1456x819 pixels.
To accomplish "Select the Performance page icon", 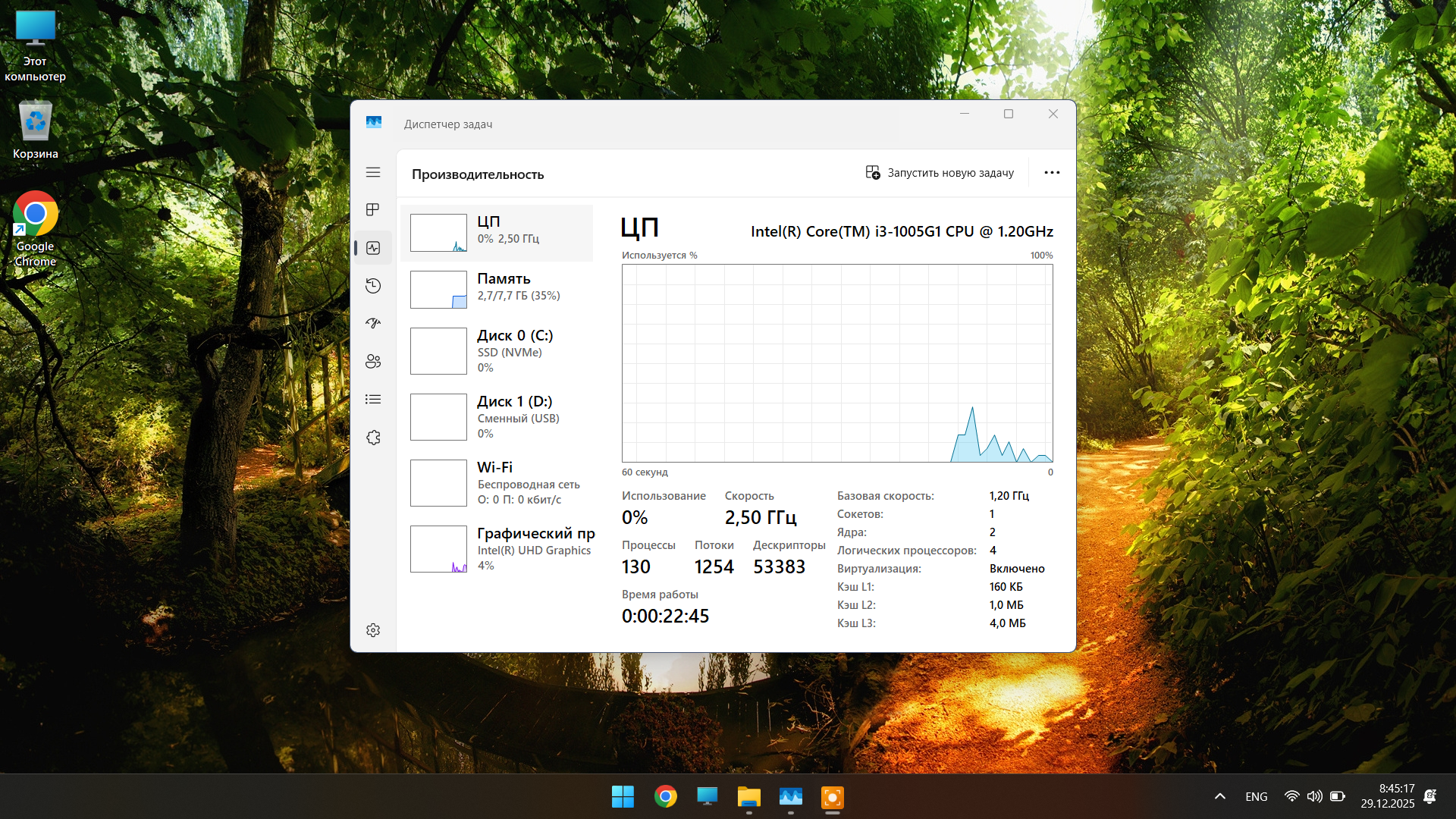I will [372, 248].
